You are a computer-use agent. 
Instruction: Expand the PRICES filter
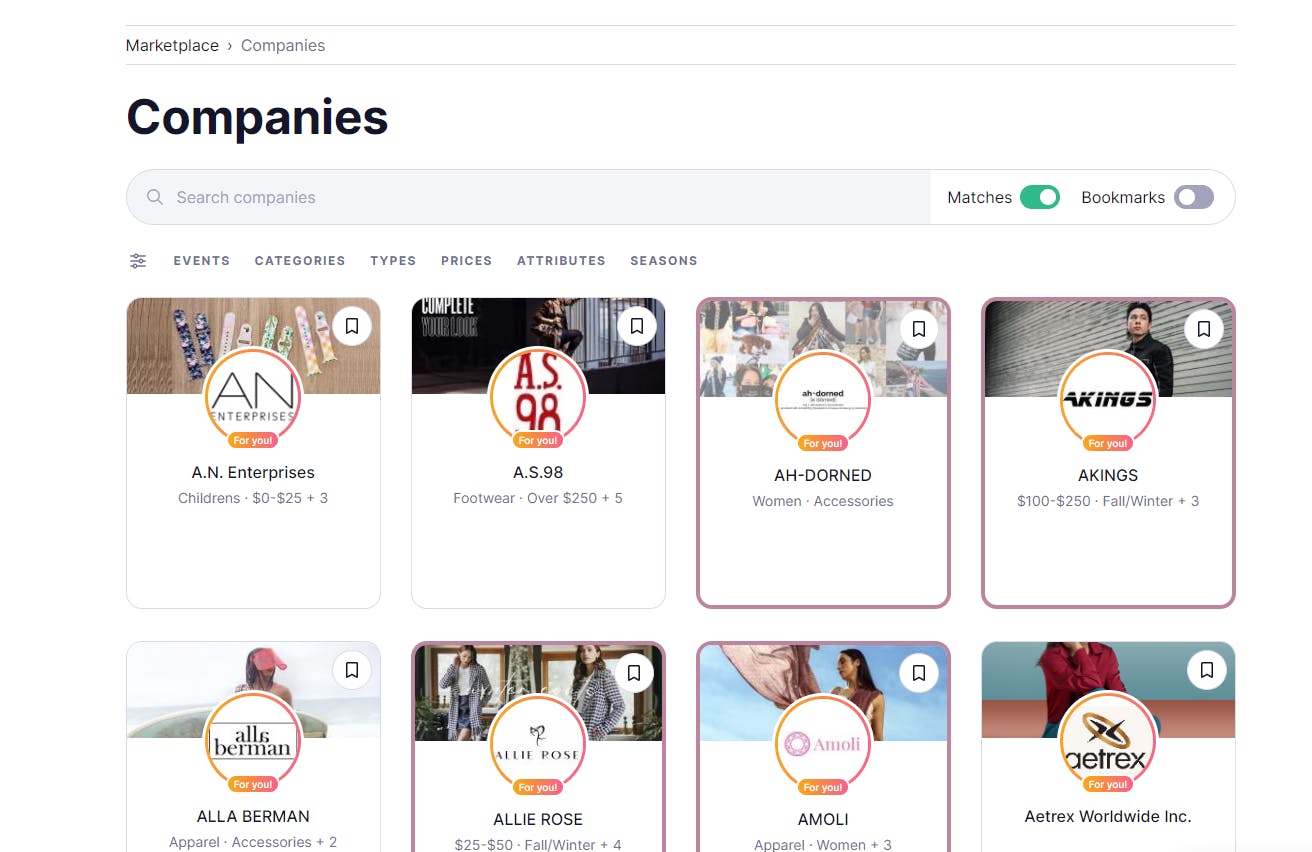pos(467,261)
